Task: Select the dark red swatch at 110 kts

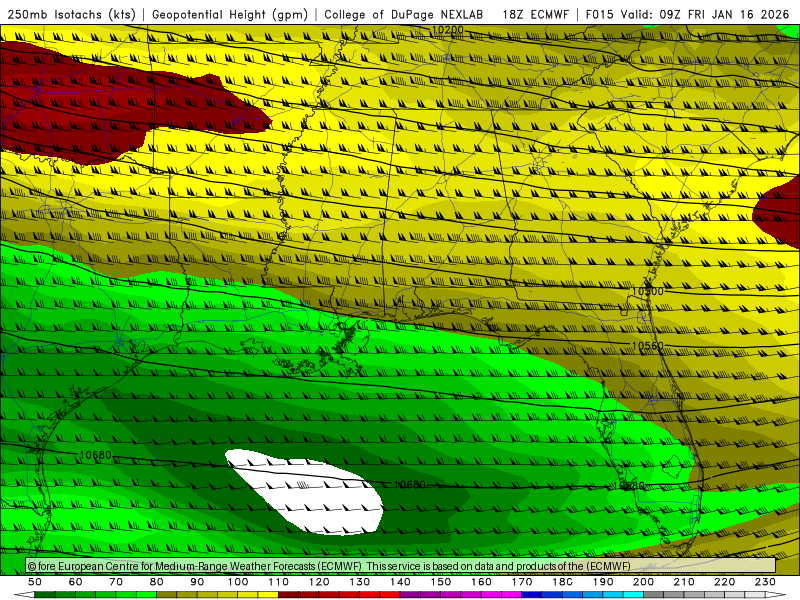Action: click(288, 594)
